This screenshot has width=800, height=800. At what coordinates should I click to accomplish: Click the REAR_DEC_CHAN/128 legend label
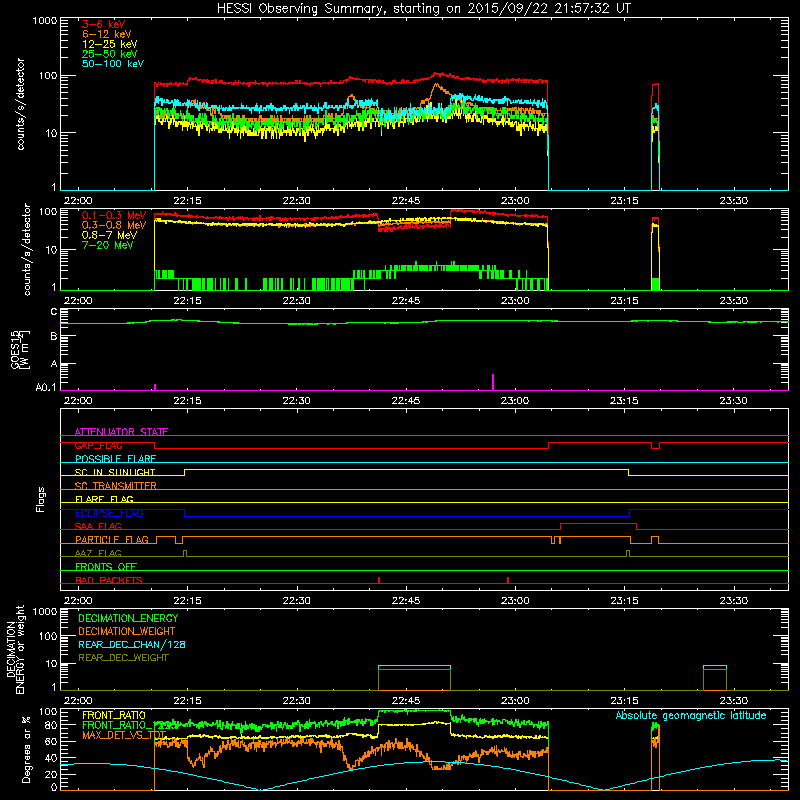(x=132, y=644)
